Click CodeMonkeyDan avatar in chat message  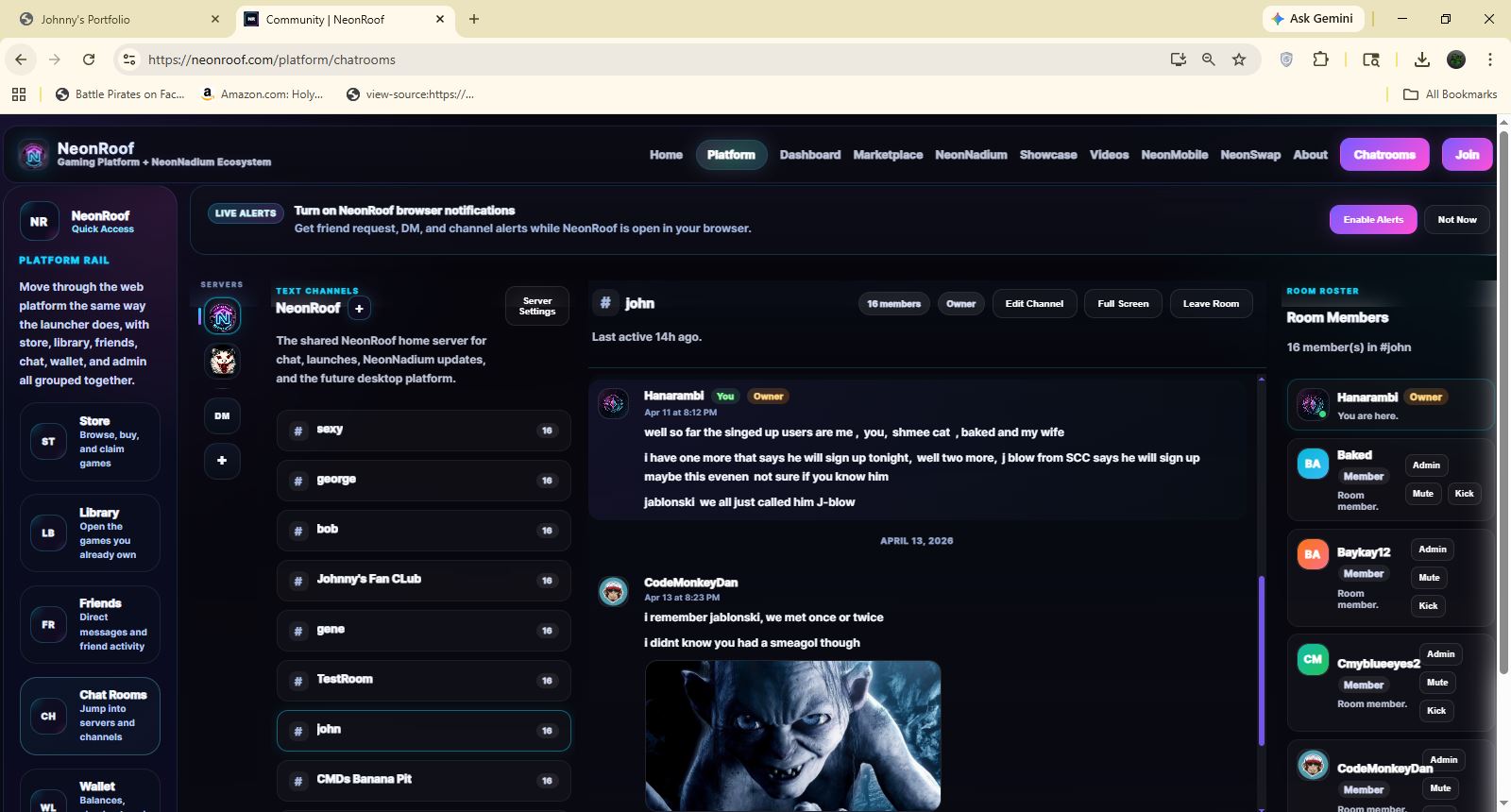click(614, 591)
